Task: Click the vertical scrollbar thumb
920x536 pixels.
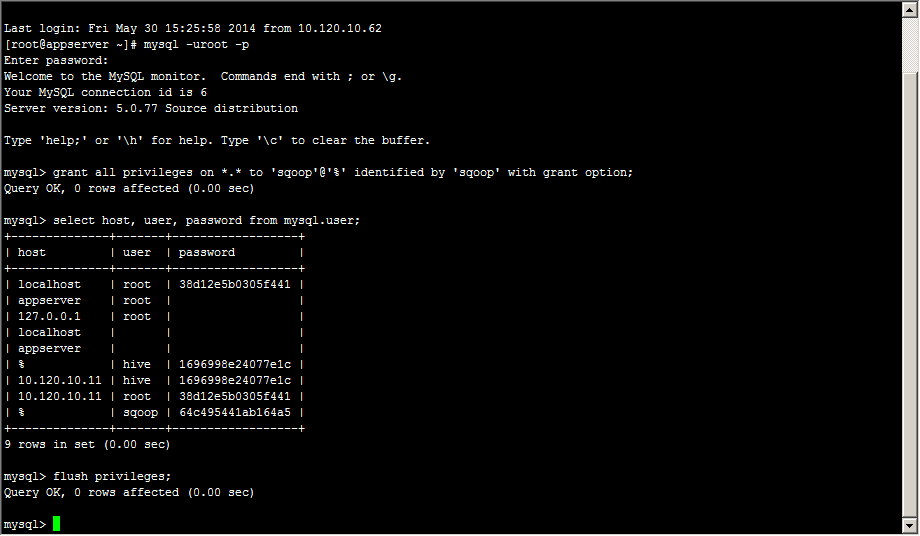Action: [910, 296]
